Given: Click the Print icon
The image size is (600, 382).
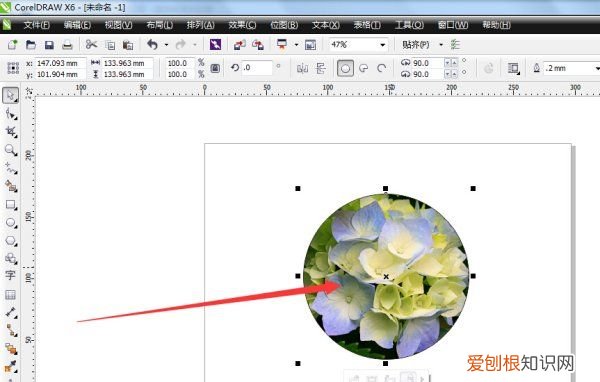Looking at the screenshot, I should pyautogui.click(x=67, y=45).
